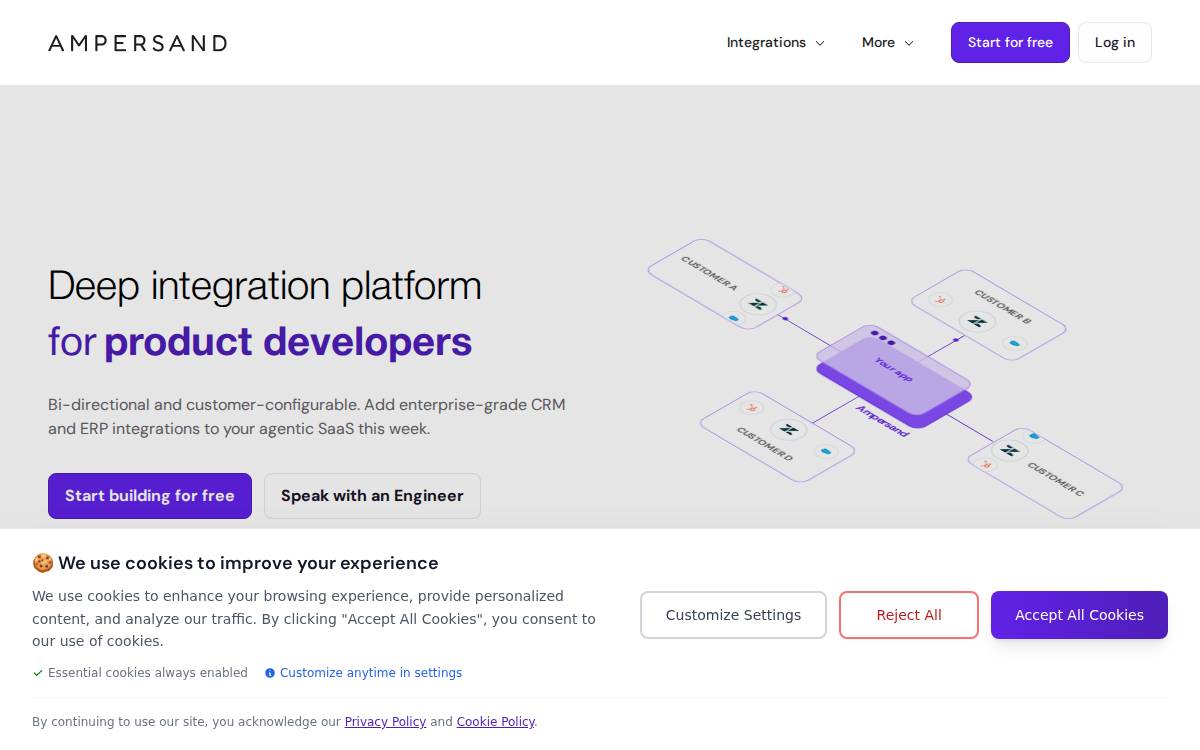
Task: Click the 'product developers' heading text
Action: [x=288, y=342]
